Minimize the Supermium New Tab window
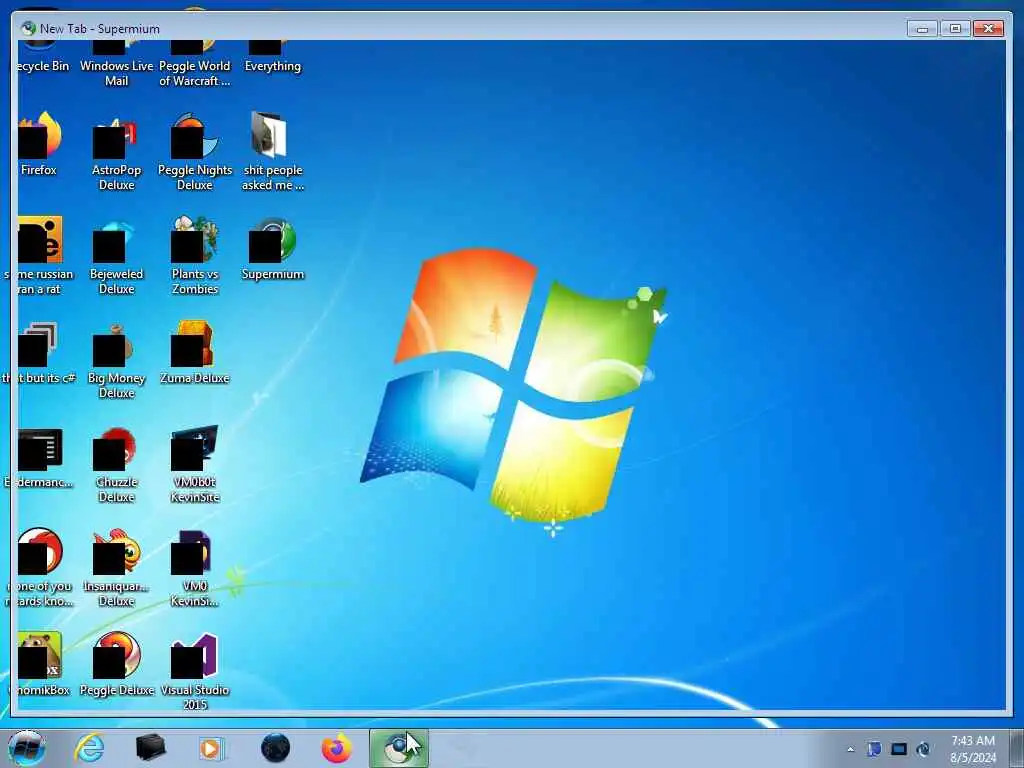 (922, 29)
